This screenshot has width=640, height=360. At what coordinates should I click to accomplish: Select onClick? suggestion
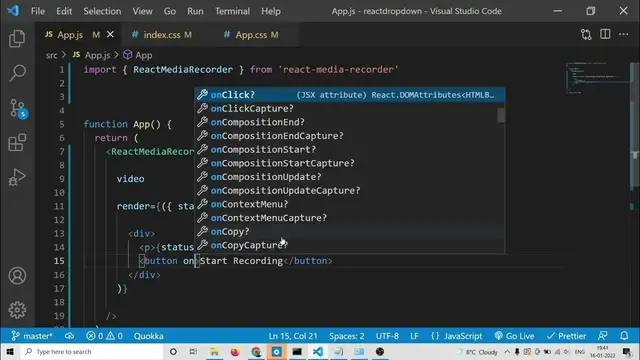click(x=349, y=95)
